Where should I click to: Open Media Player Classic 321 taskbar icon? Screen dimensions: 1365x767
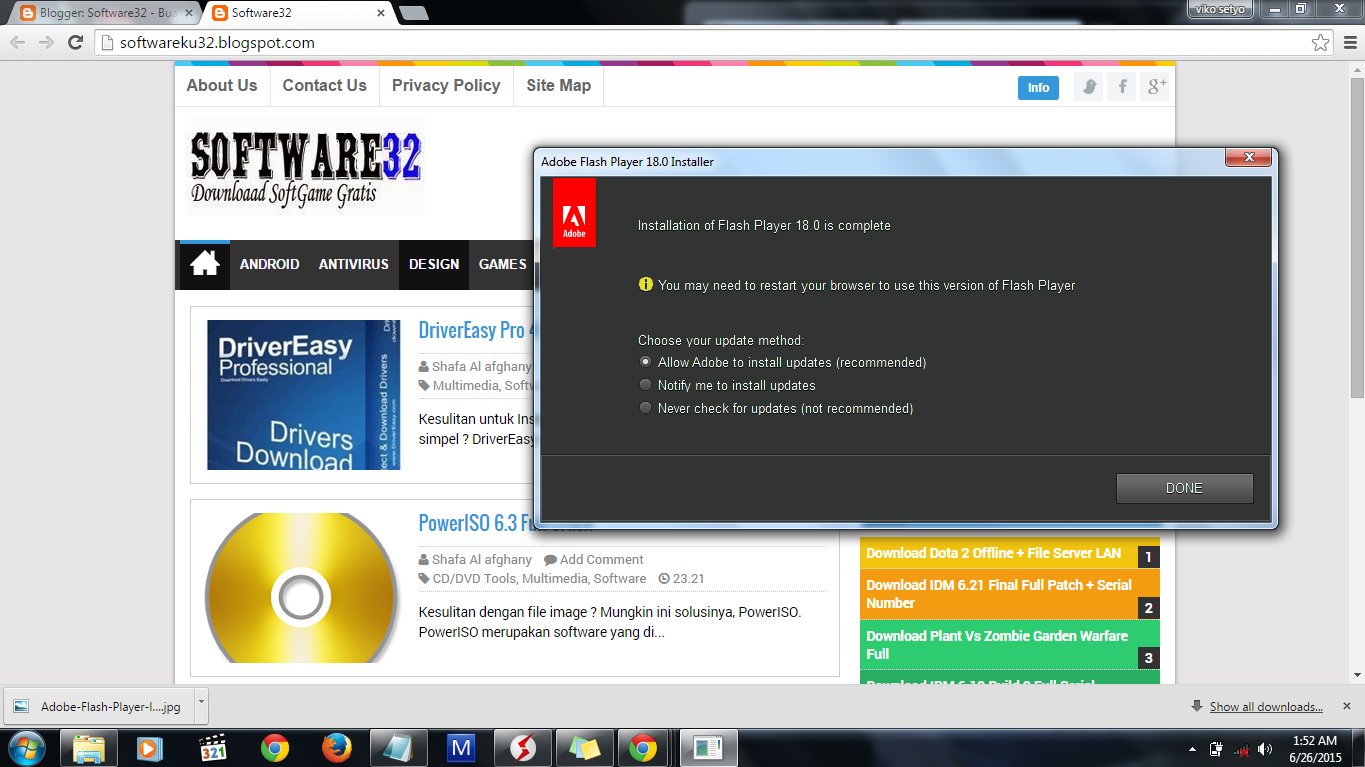pos(213,748)
